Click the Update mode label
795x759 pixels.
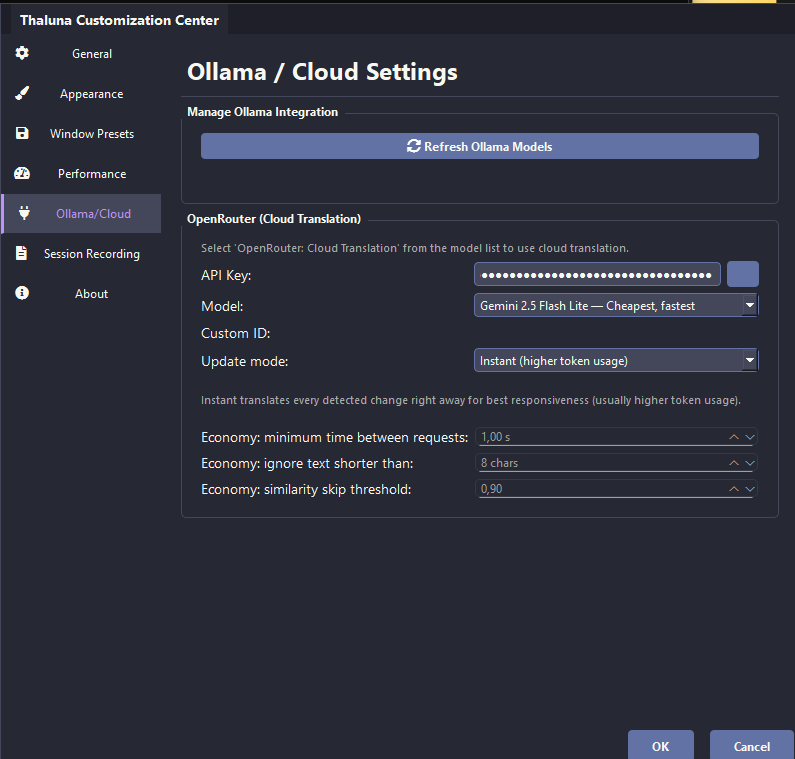click(244, 361)
